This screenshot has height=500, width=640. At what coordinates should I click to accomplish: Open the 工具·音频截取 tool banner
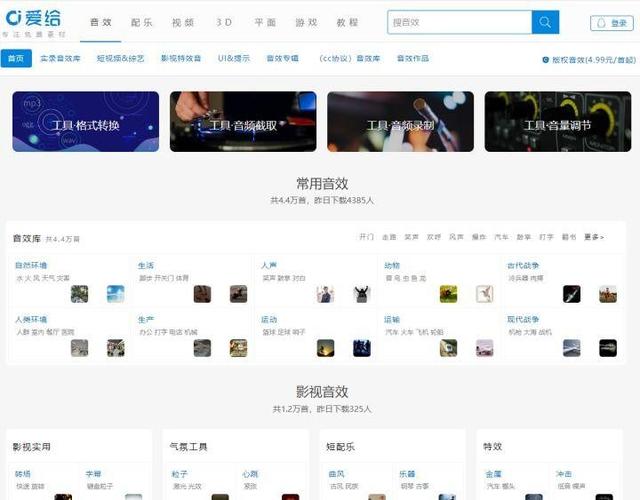243,122
